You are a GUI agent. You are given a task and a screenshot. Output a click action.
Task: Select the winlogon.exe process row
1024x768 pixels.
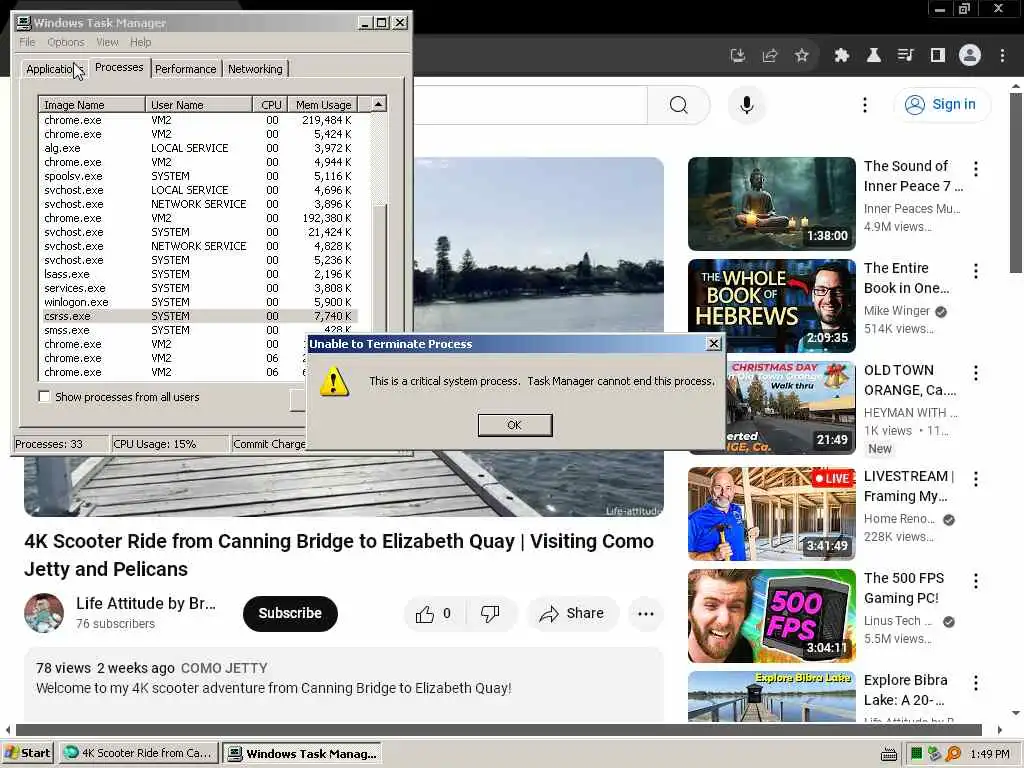[x=199, y=302]
